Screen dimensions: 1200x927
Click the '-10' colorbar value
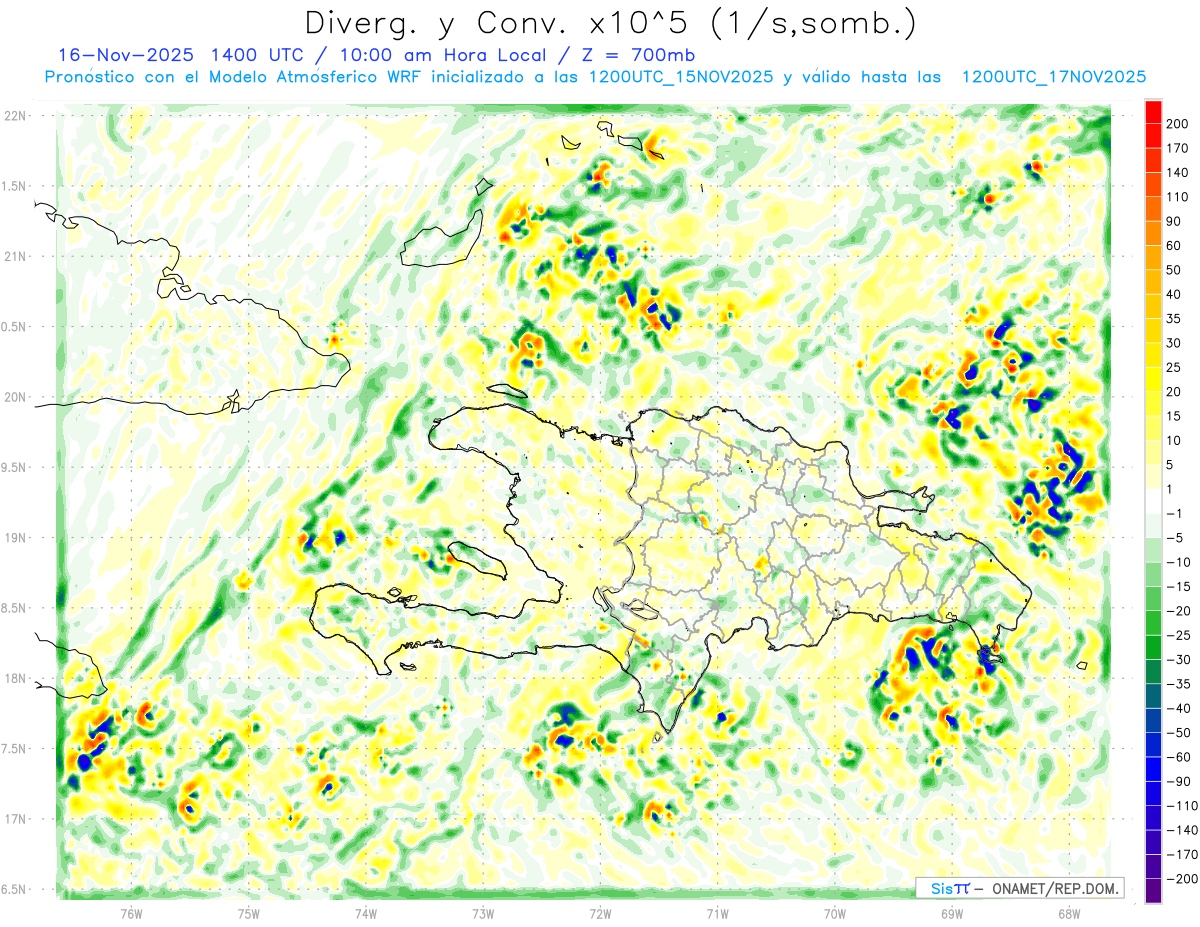click(x=1178, y=563)
